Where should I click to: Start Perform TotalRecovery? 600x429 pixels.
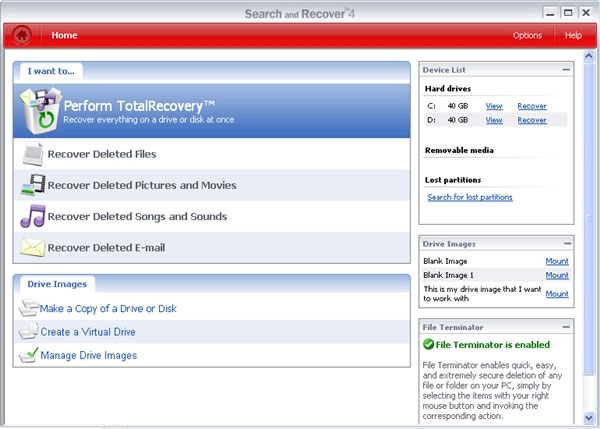tap(212, 111)
